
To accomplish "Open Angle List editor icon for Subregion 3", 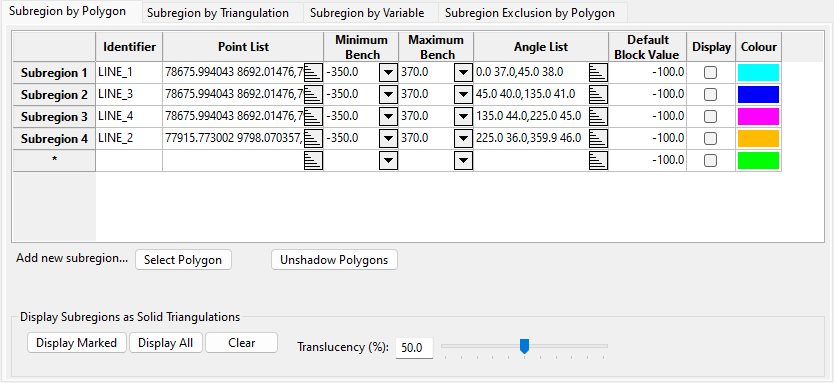I will pyautogui.click(x=598, y=116).
